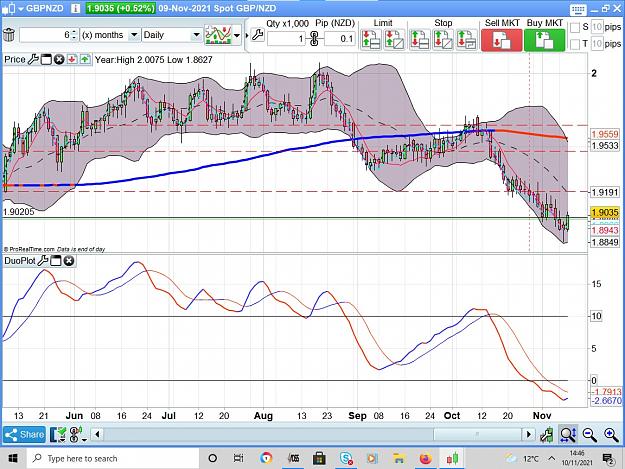Open Task View on the taskbar
Image resolution: width=625 pixels, height=469 pixels.
pyautogui.click(x=238, y=458)
